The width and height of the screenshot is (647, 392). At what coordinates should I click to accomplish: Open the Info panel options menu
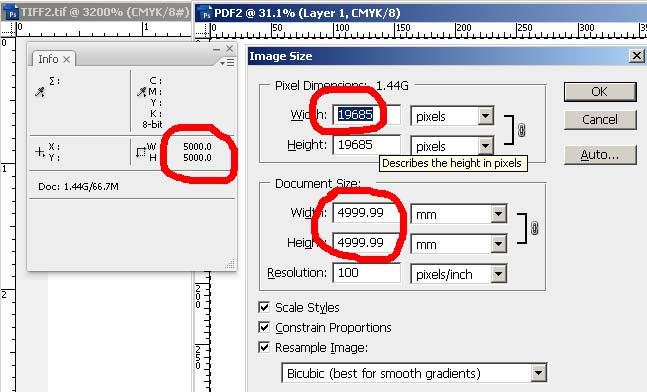click(x=227, y=62)
